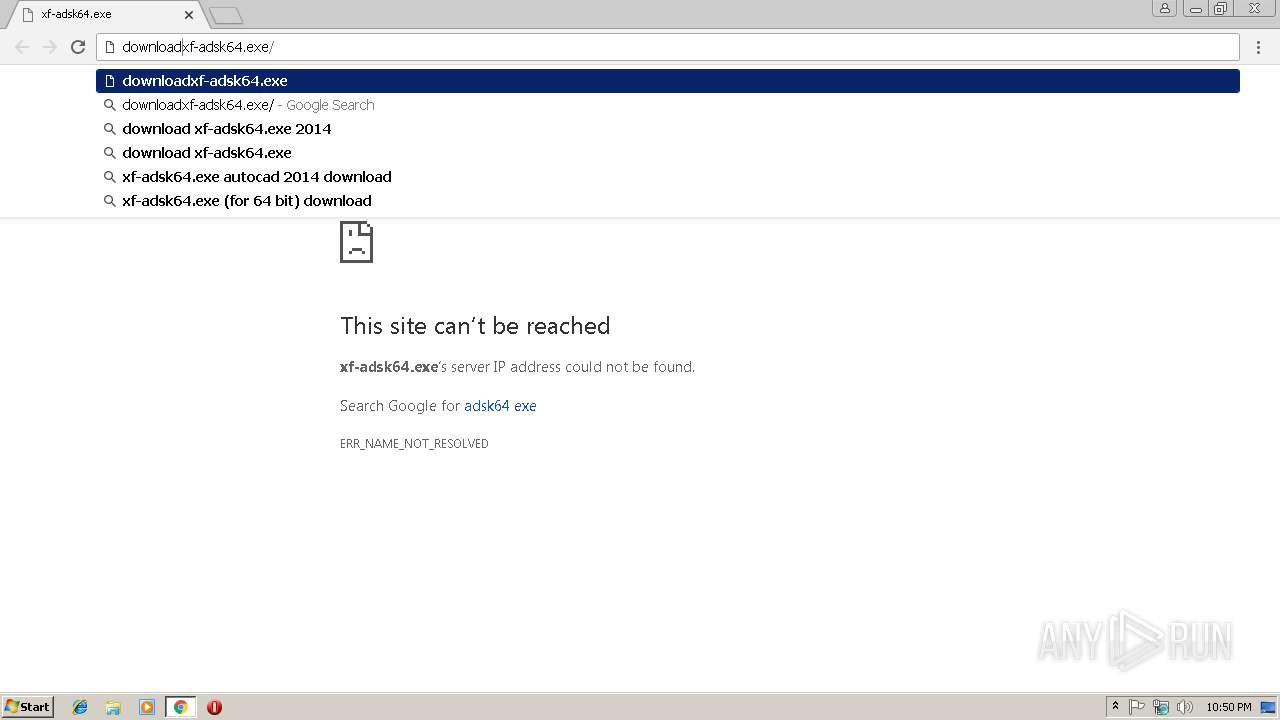Click the Show desktop tray icon
1280x720 pixels.
[1268, 707]
